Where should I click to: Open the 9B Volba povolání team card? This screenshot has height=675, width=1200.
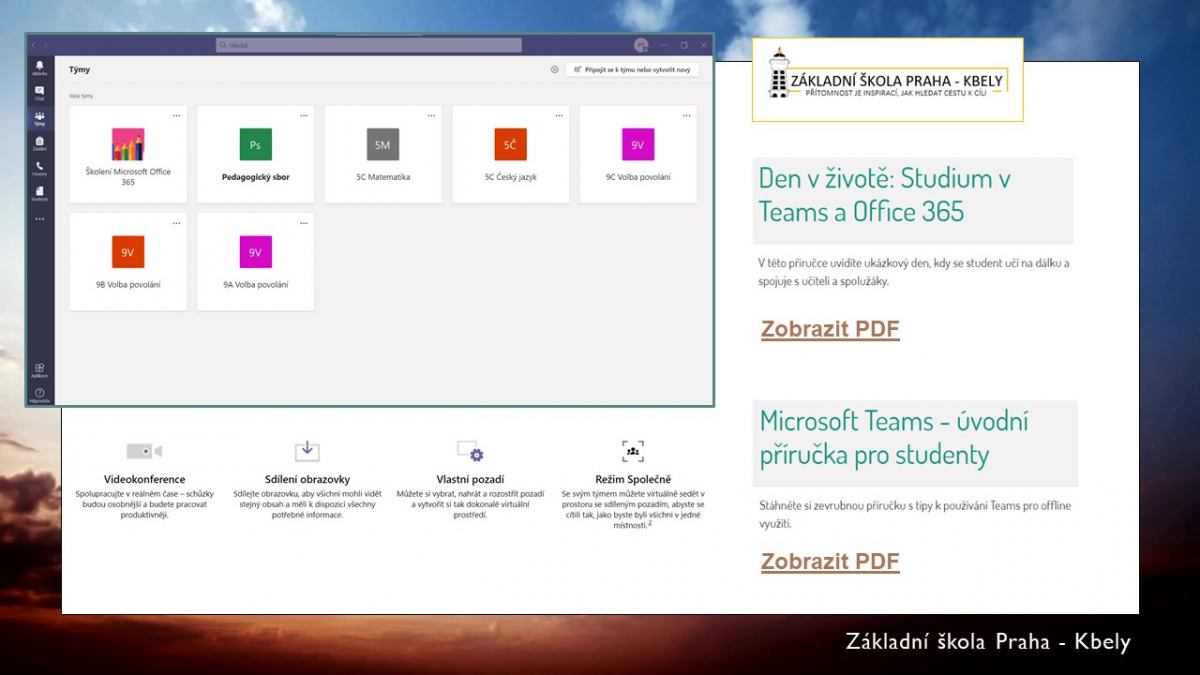[x=128, y=262]
